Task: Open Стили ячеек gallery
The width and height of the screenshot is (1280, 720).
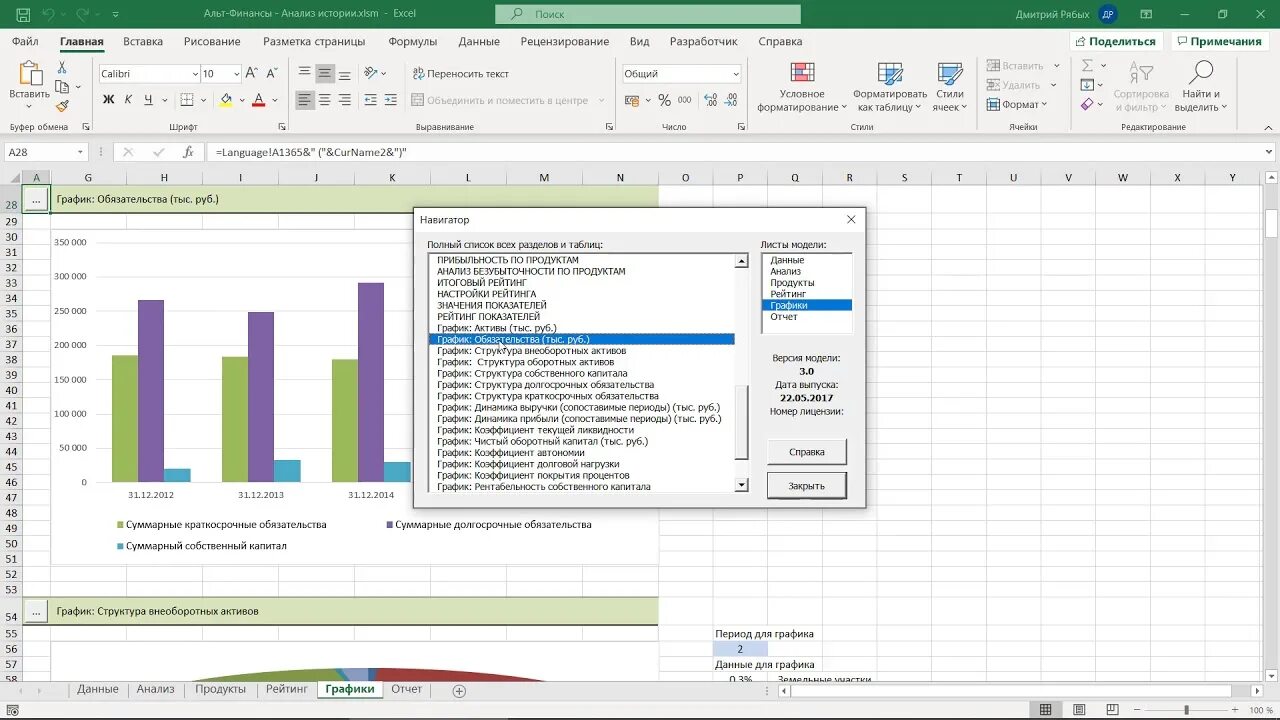Action: point(949,87)
